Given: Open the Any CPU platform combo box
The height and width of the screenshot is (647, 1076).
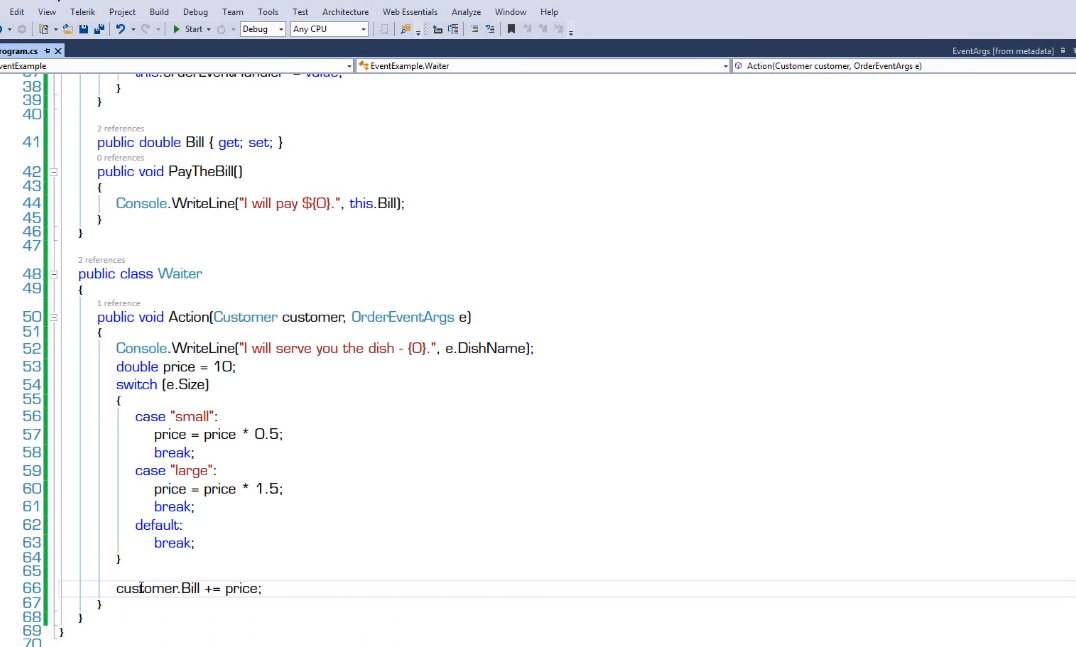Looking at the screenshot, I should (x=329, y=29).
